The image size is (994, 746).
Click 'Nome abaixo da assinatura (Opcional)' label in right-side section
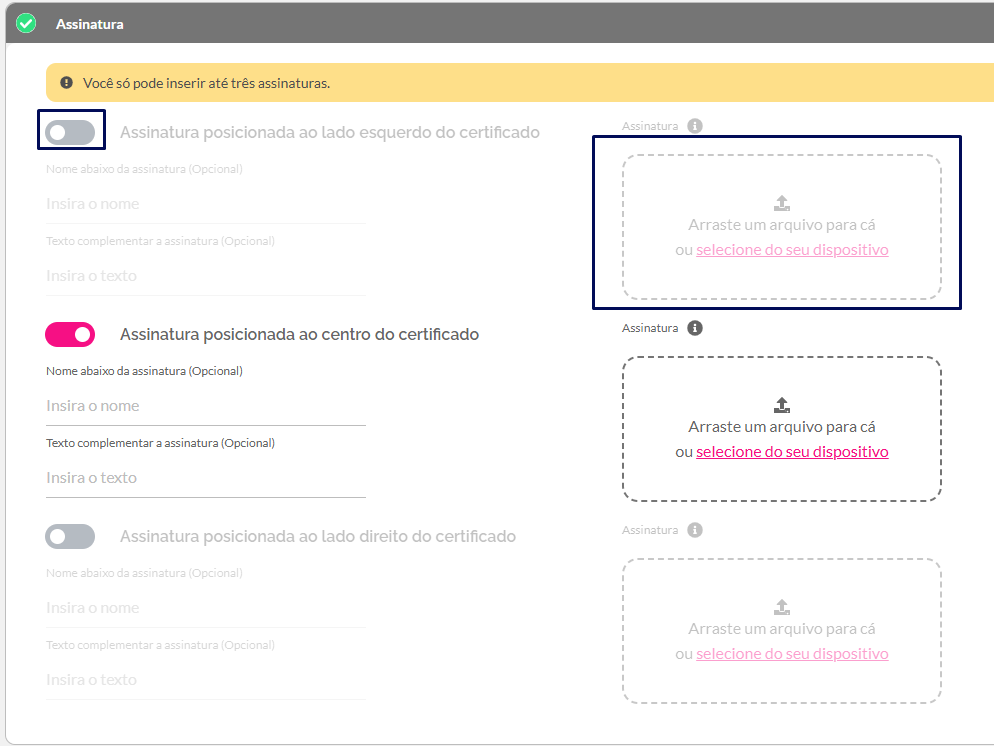pos(144,573)
